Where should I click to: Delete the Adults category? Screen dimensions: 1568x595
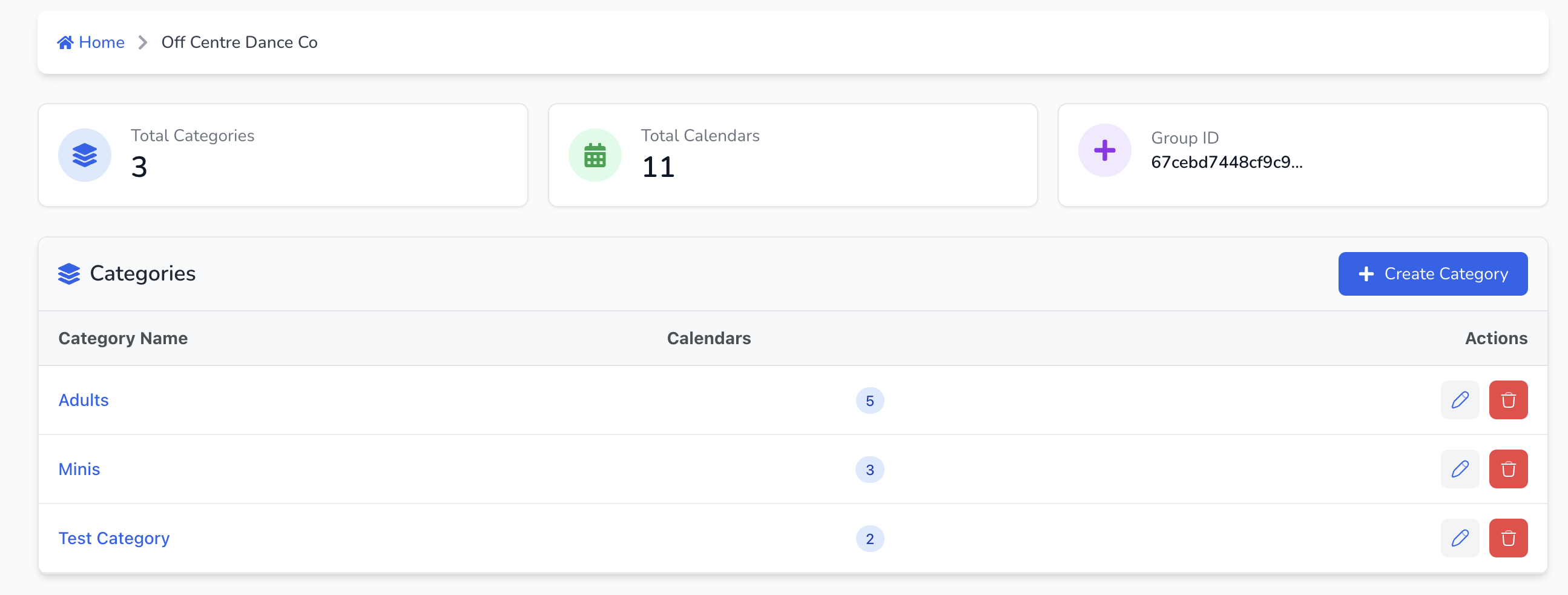pyautogui.click(x=1507, y=400)
